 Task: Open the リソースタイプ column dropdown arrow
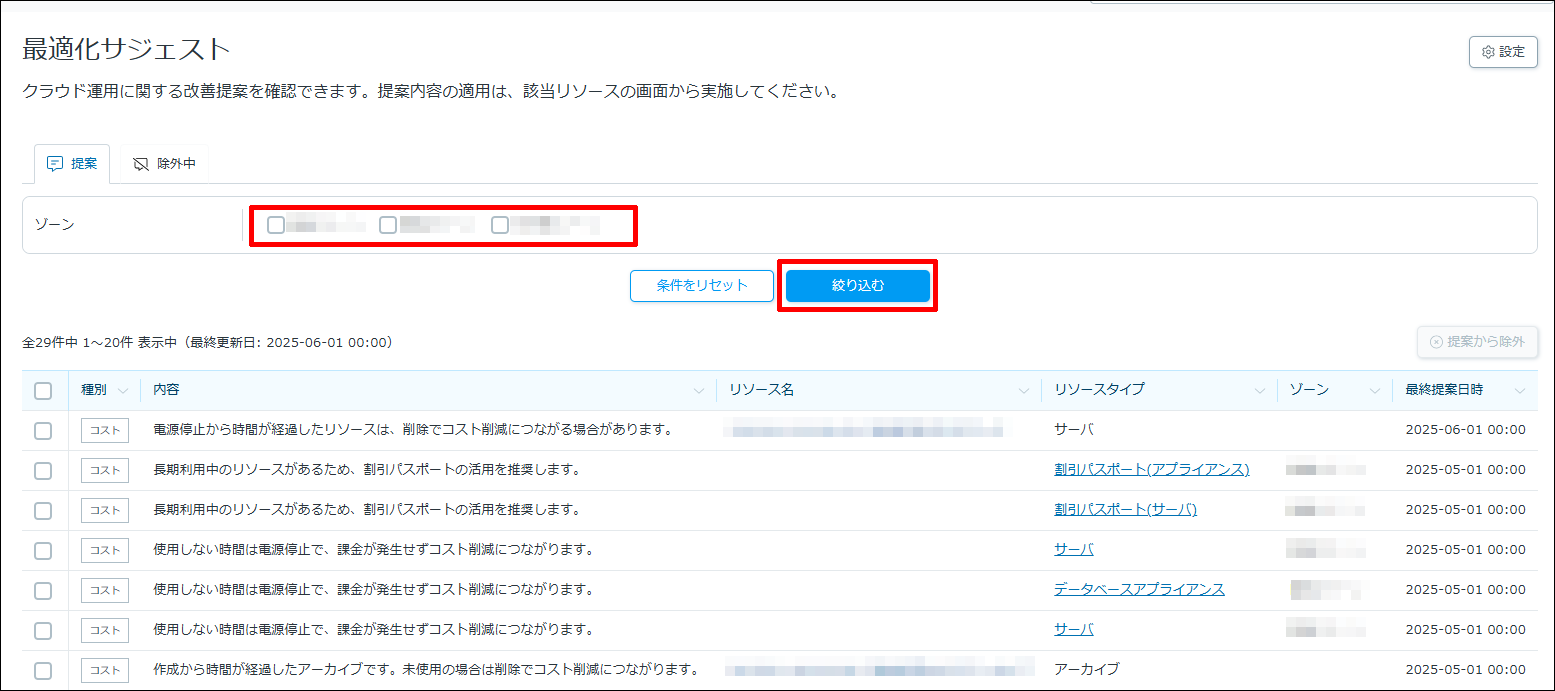pyautogui.click(x=1259, y=390)
